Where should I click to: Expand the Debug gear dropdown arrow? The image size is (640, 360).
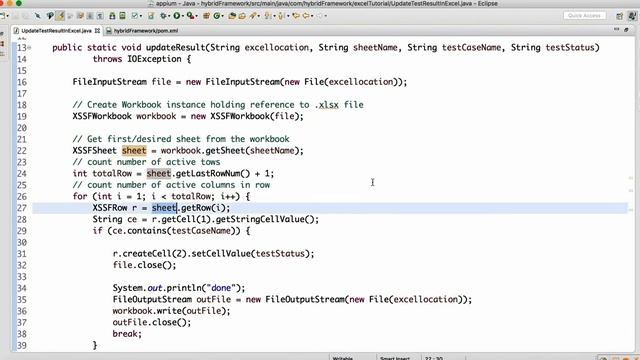169,16
